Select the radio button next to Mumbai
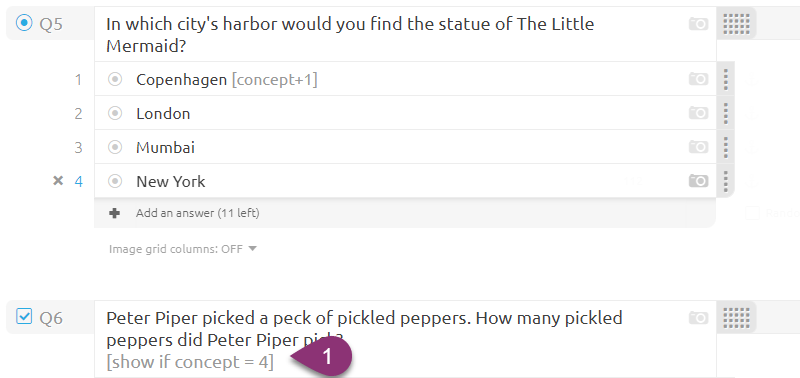This screenshot has height=378, width=800. tap(115, 147)
